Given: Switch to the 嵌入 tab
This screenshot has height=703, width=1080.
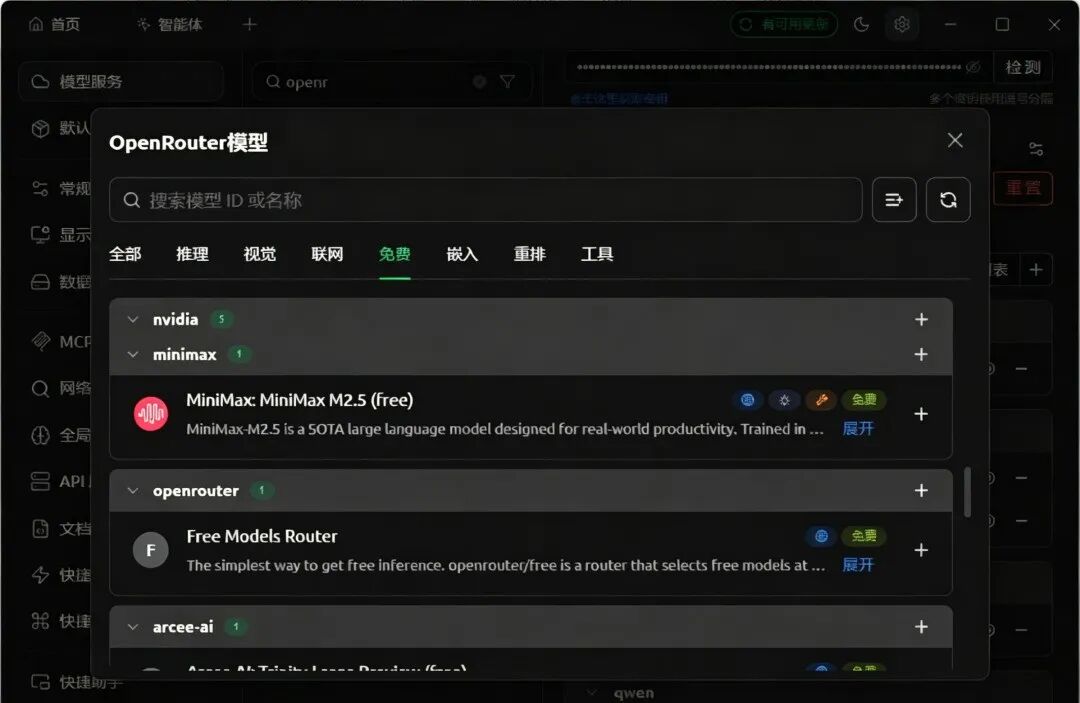Looking at the screenshot, I should [x=462, y=254].
